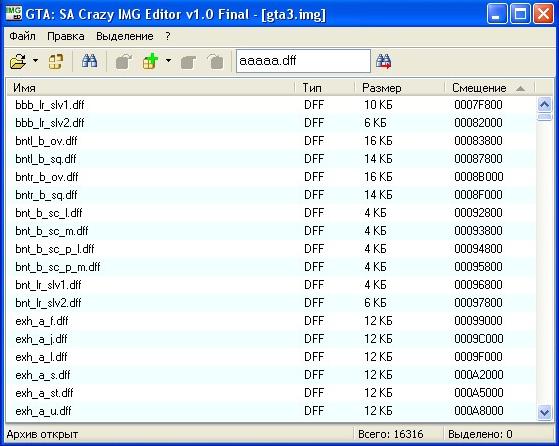The image size is (559, 446).
Task: Click the find-next binoculars with red arrow
Action: pos(383,61)
